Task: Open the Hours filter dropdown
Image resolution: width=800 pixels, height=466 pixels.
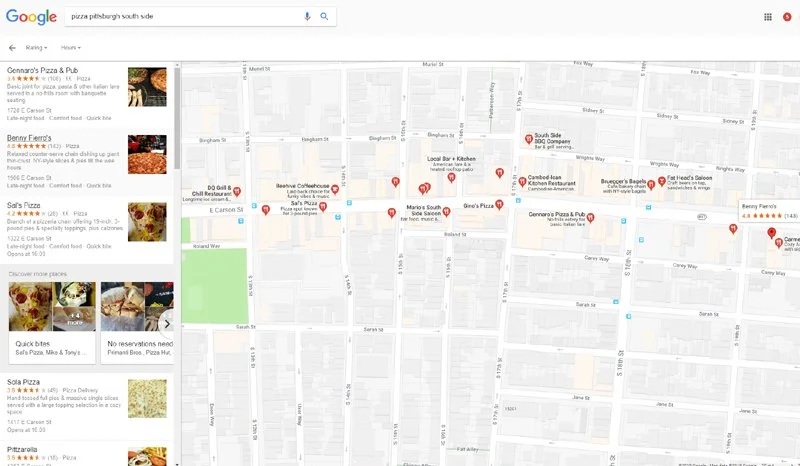Action: tap(70, 47)
